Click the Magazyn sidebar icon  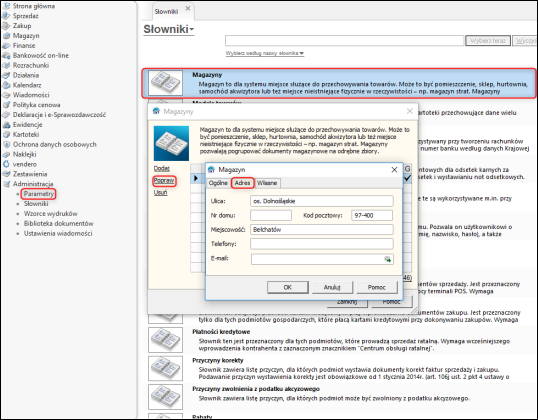coord(6,36)
